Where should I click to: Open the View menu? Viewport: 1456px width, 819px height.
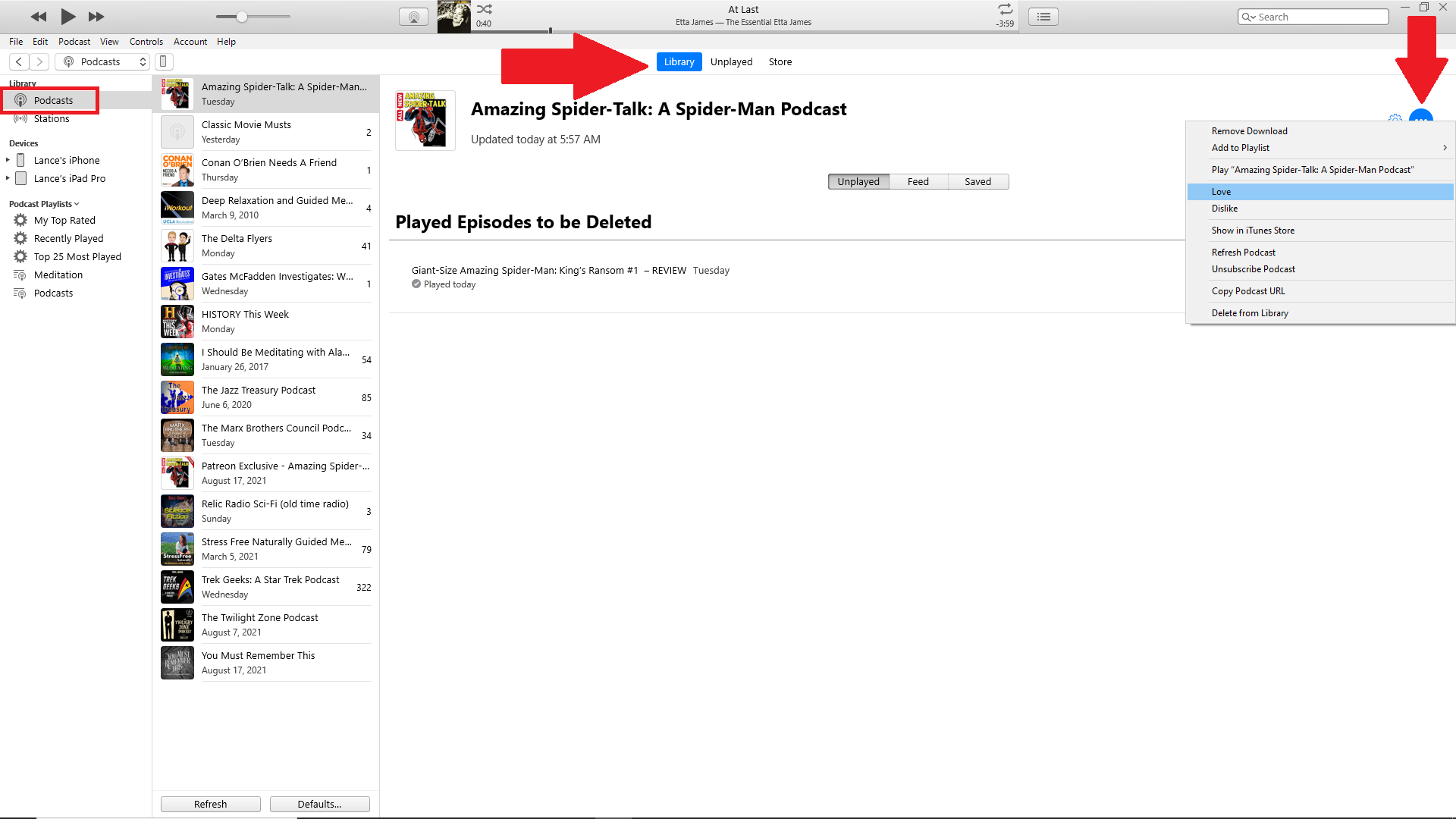pyautogui.click(x=109, y=42)
